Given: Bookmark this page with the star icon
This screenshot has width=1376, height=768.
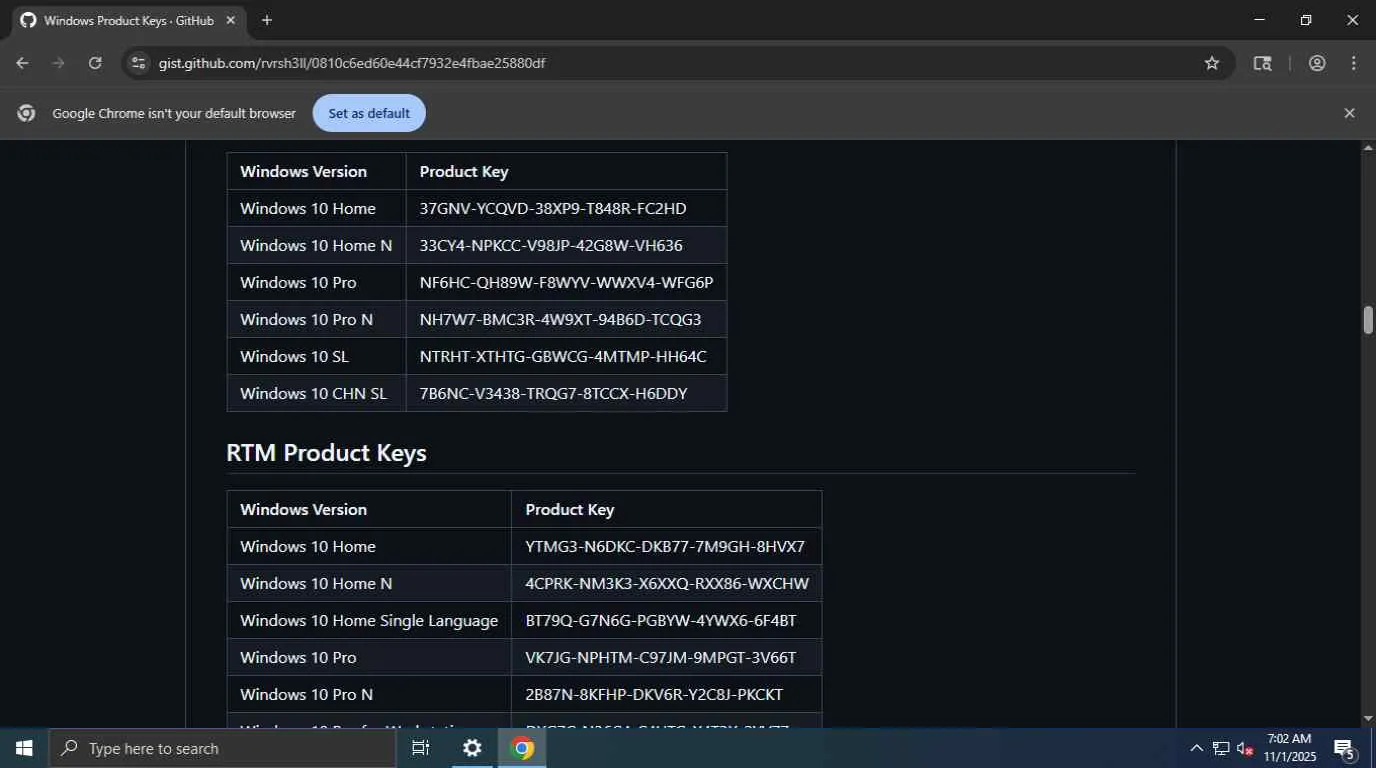Looking at the screenshot, I should click(x=1212, y=63).
